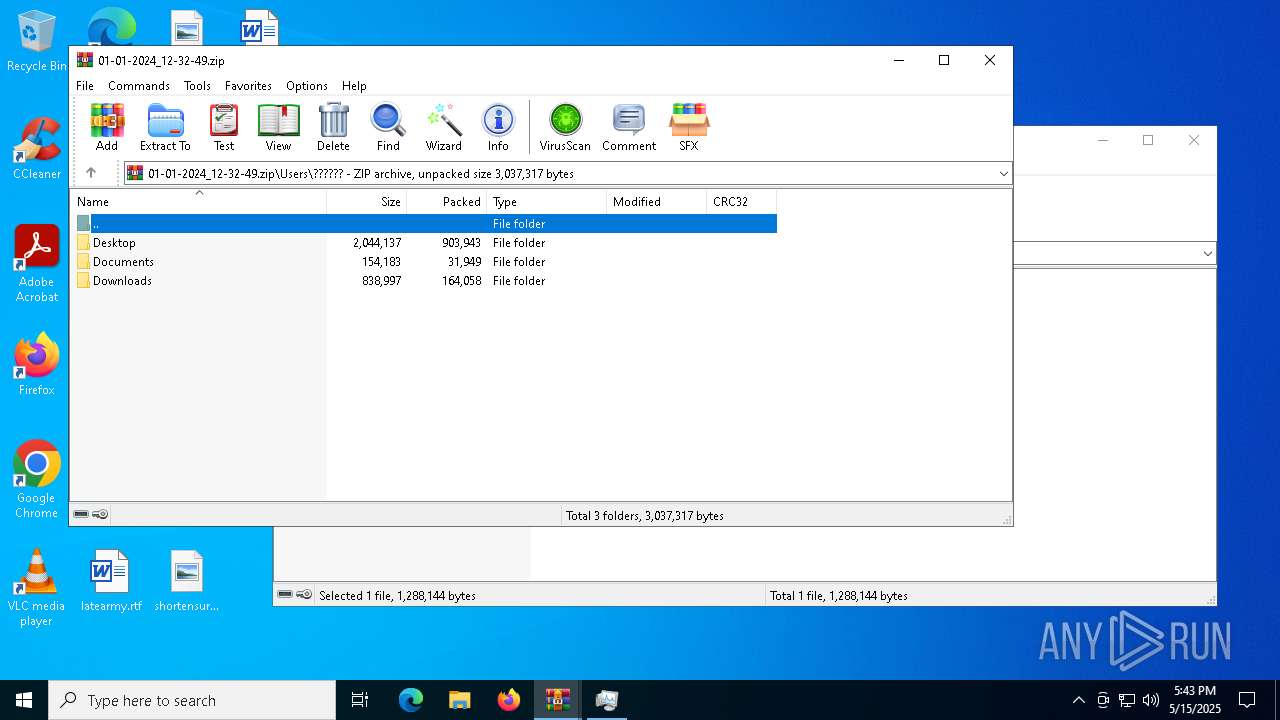Click the key icon in status bar

[x=100, y=514]
